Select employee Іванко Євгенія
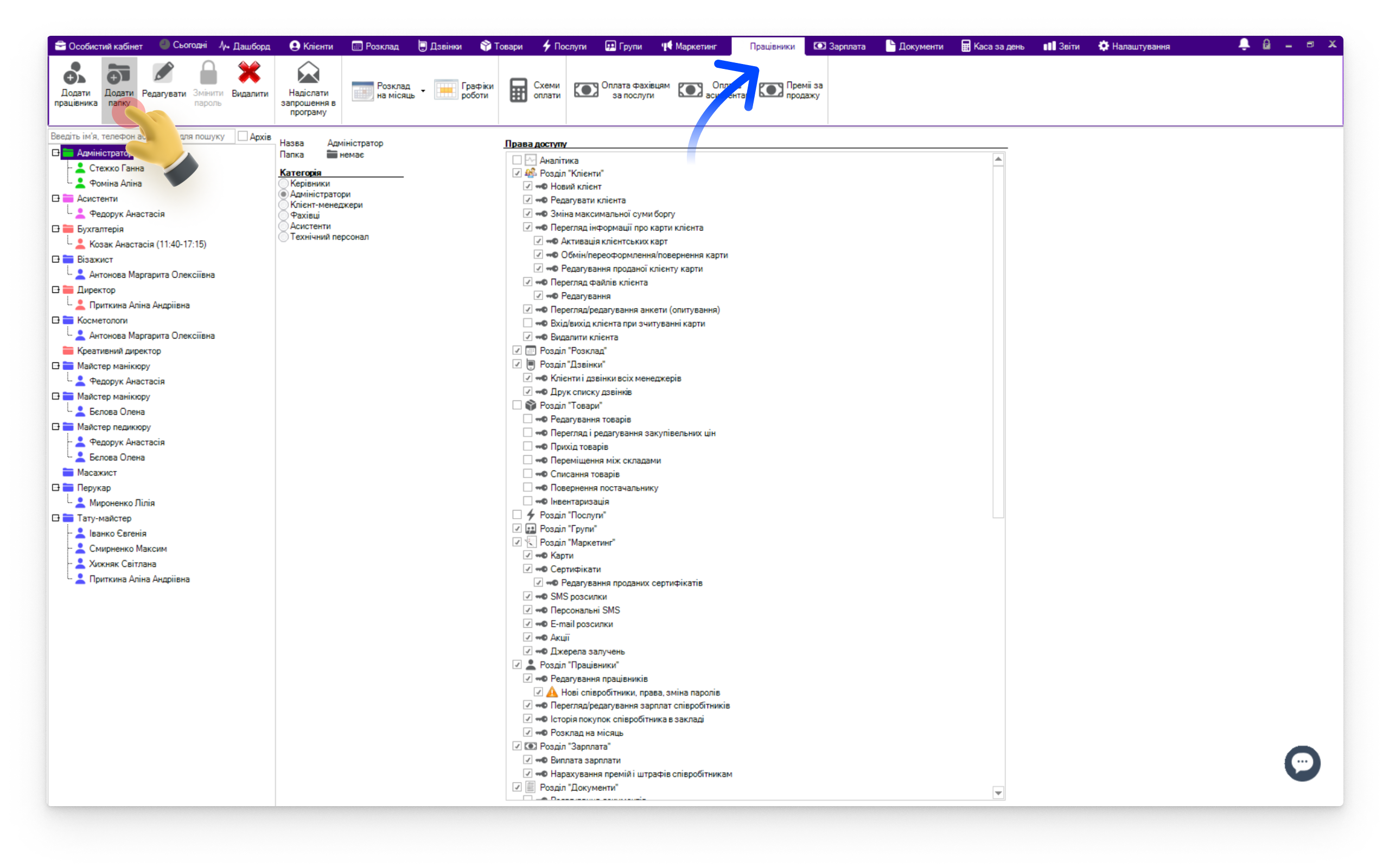Image resolution: width=1389 pixels, height=868 pixels. [118, 533]
